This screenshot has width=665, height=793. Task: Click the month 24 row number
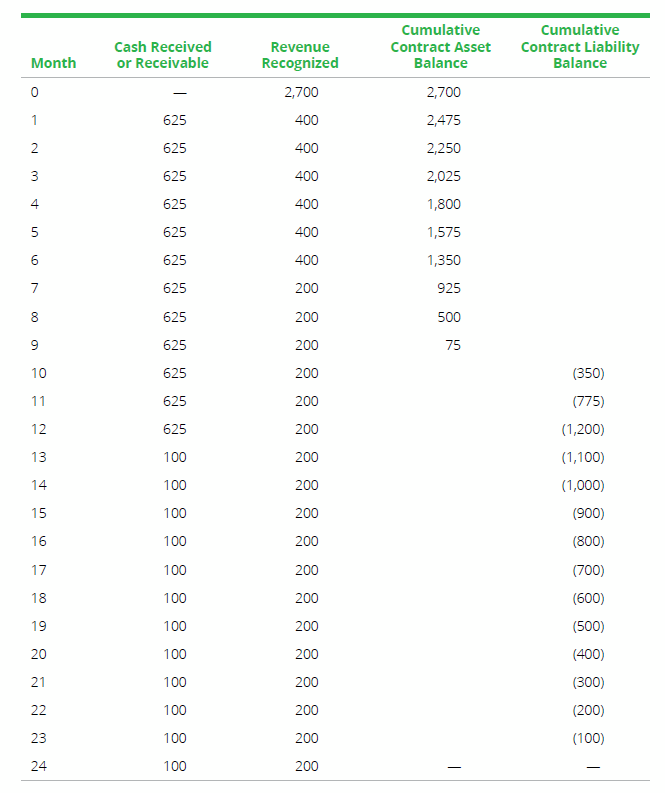tap(39, 766)
